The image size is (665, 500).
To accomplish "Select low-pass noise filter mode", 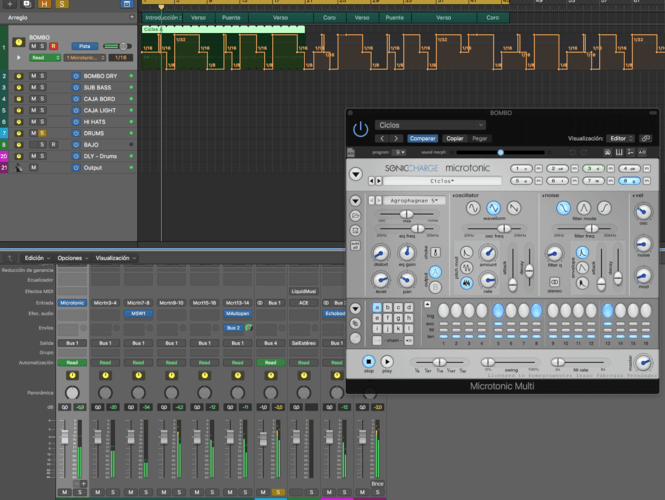I will (563, 208).
